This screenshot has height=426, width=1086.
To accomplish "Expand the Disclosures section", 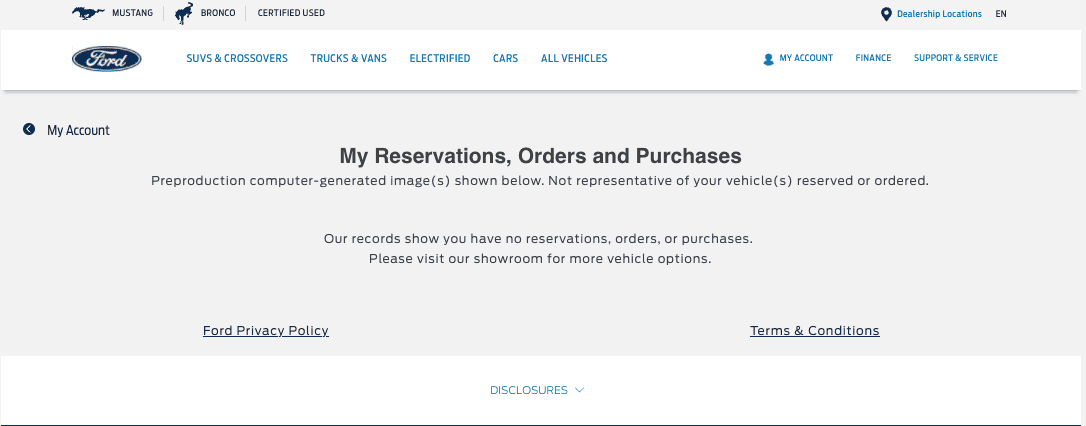I will click(537, 390).
